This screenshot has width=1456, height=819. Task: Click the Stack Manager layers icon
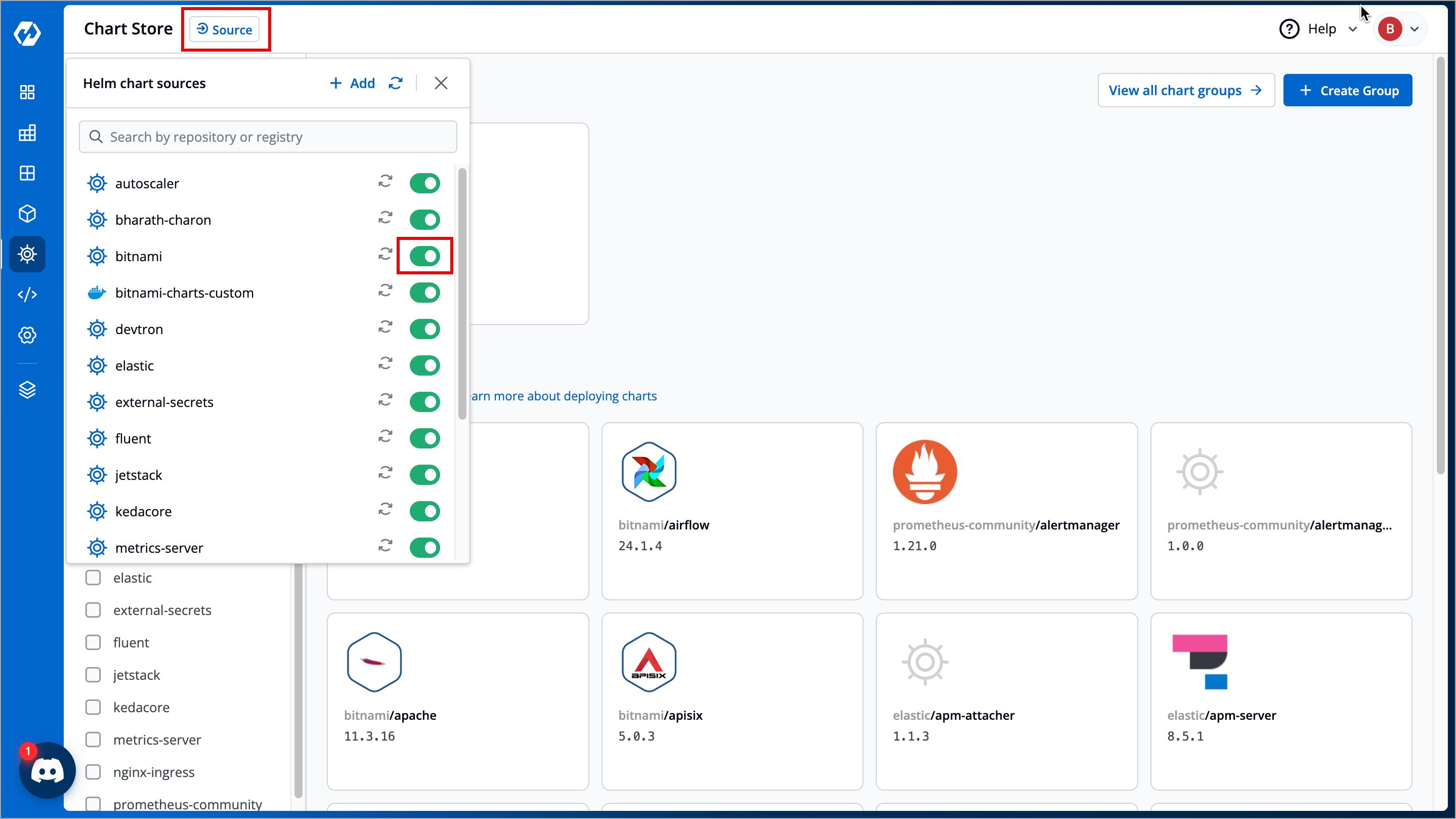click(27, 390)
